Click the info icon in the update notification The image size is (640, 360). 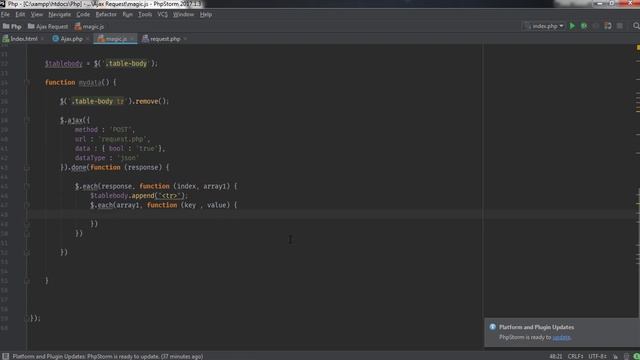point(493,327)
